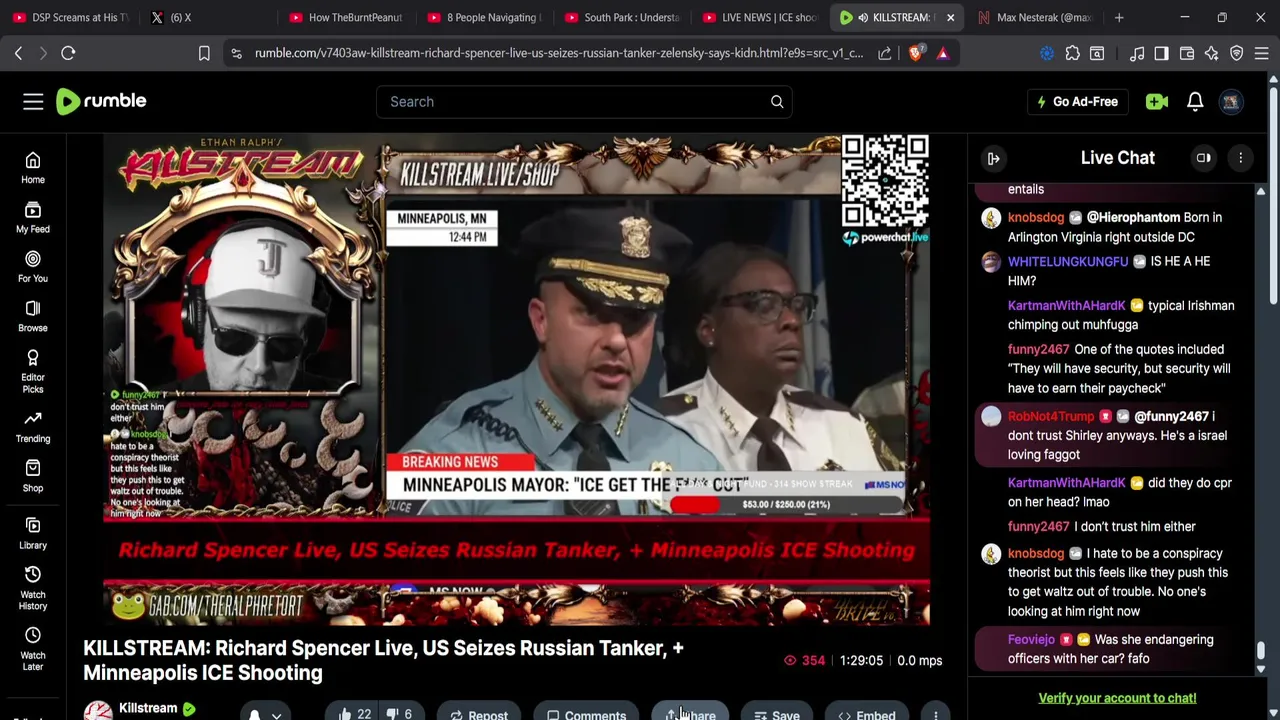The image size is (1280, 720).
Task: Switch to the (6) X tab
Action: tap(207, 17)
